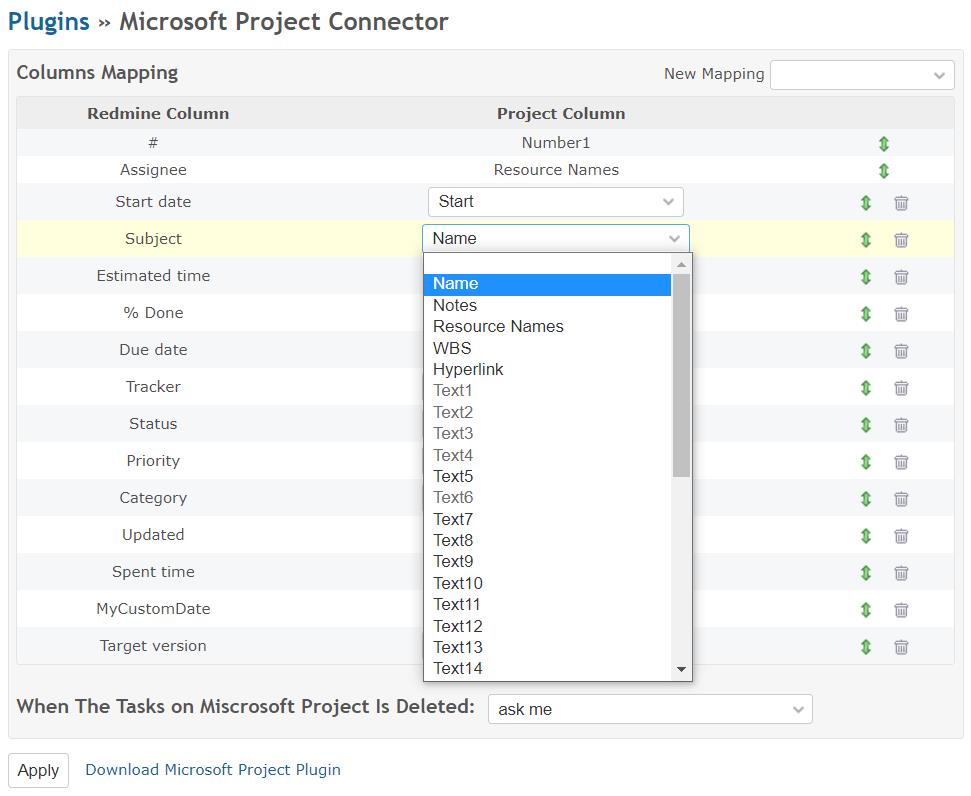
Task: Click the reorder arrows for the Subject row
Action: coord(866,239)
